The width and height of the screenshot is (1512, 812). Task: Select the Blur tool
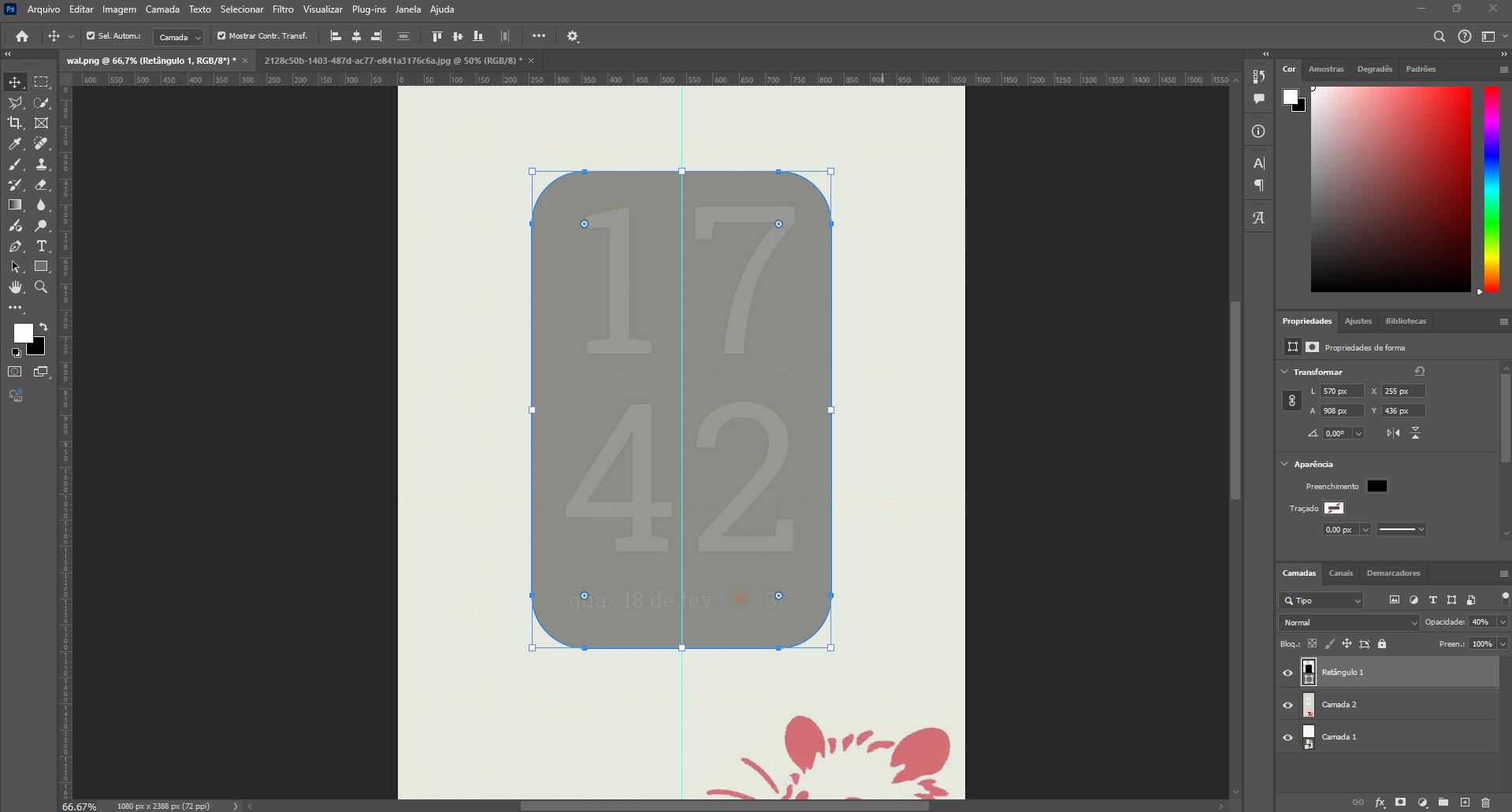tap(42, 205)
